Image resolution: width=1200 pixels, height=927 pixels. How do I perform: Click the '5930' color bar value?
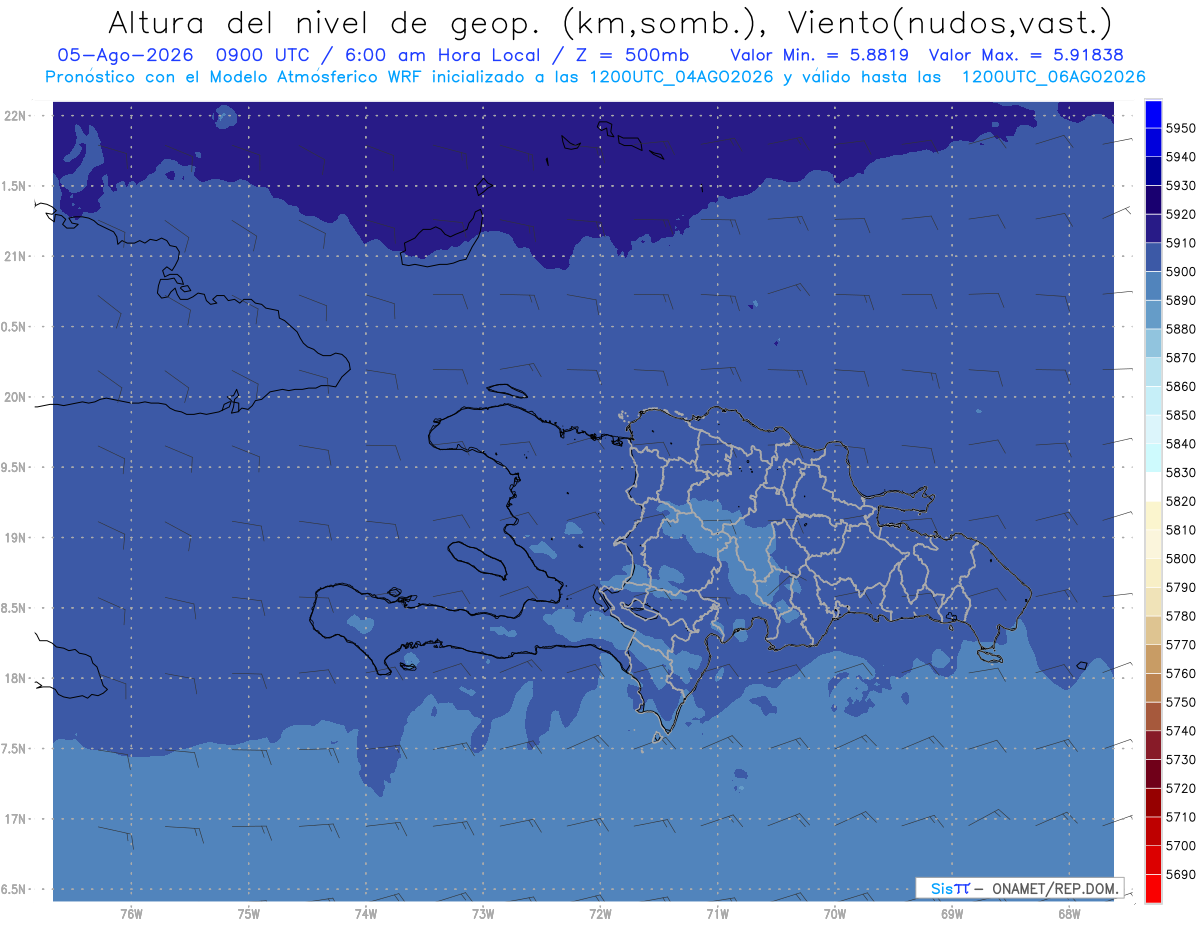(1181, 186)
